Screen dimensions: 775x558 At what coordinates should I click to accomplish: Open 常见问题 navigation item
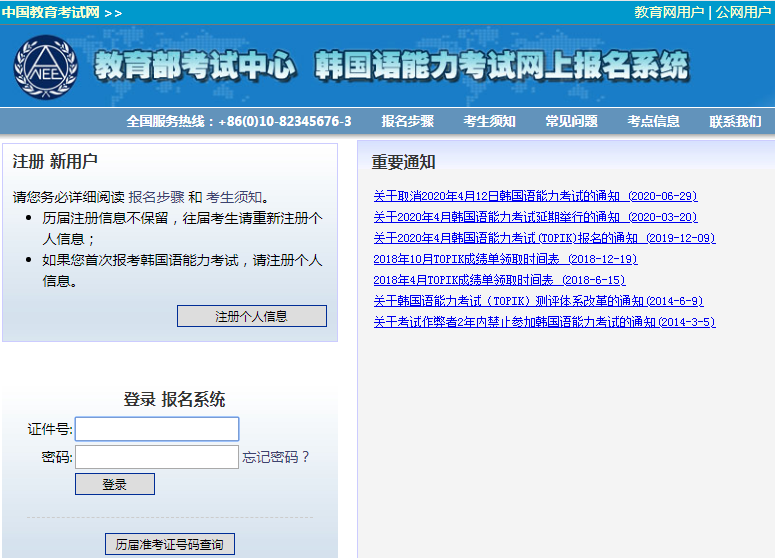(571, 121)
